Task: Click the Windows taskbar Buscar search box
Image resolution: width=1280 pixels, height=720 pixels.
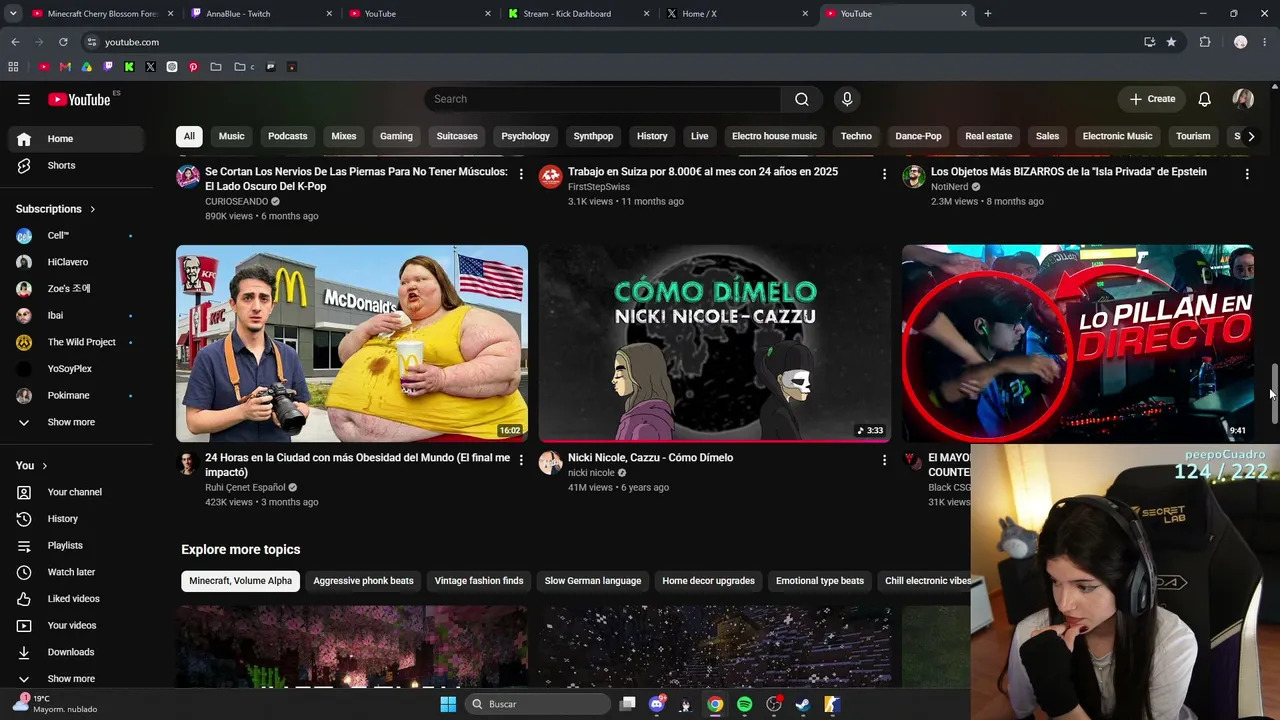Action: click(x=539, y=704)
